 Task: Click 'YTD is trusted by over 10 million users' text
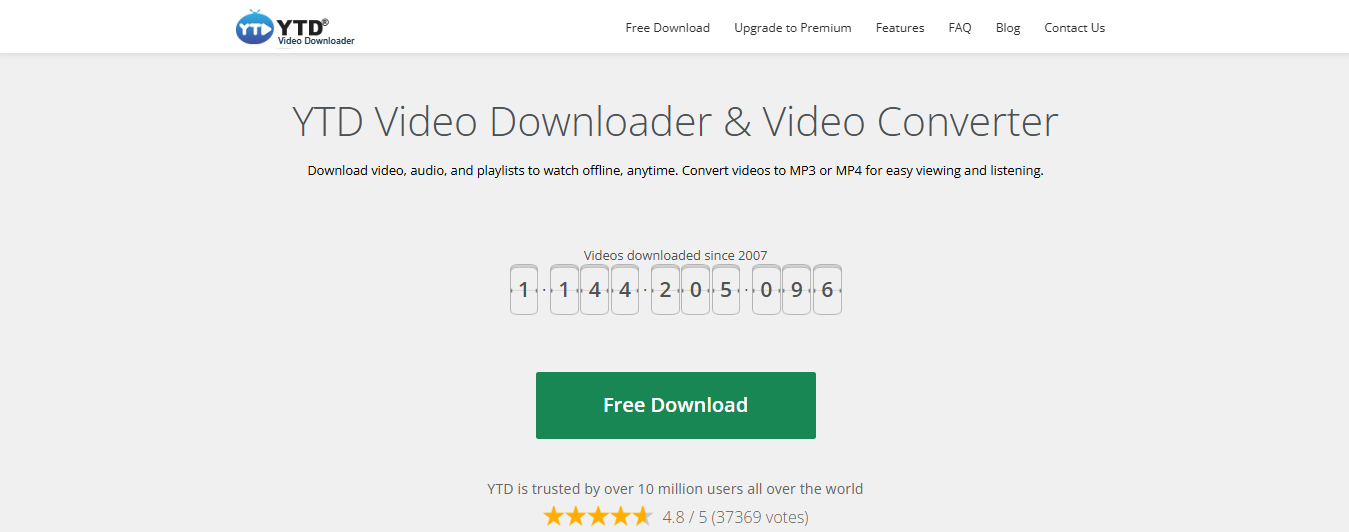coord(675,489)
